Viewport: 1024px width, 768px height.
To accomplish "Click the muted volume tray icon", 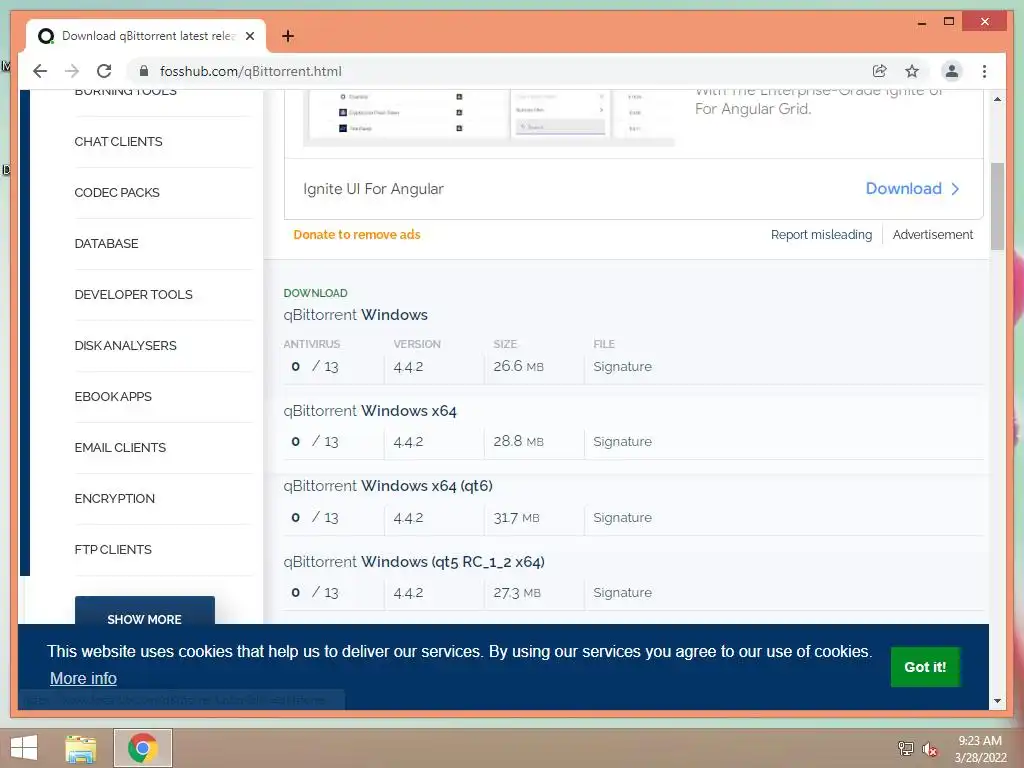I will [x=929, y=749].
